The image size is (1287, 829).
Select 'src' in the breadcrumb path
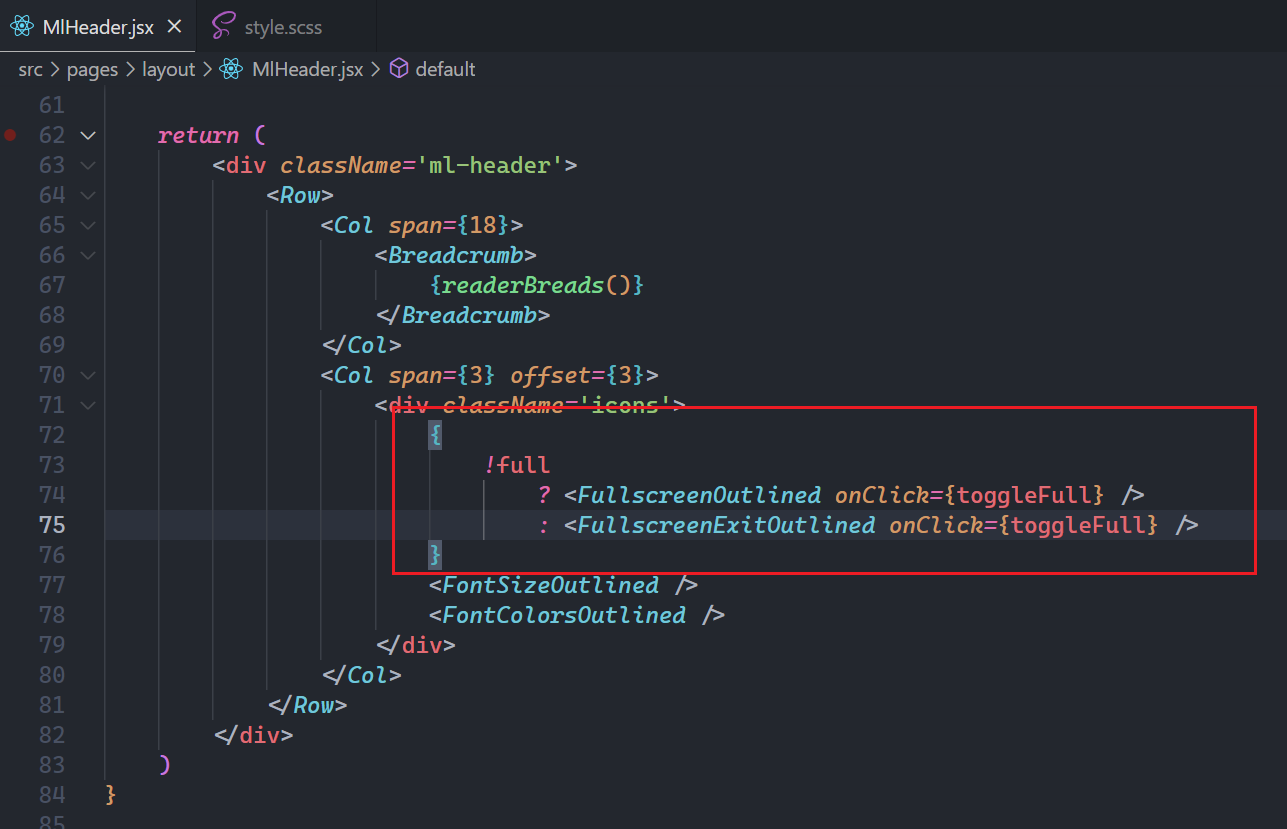[30, 70]
